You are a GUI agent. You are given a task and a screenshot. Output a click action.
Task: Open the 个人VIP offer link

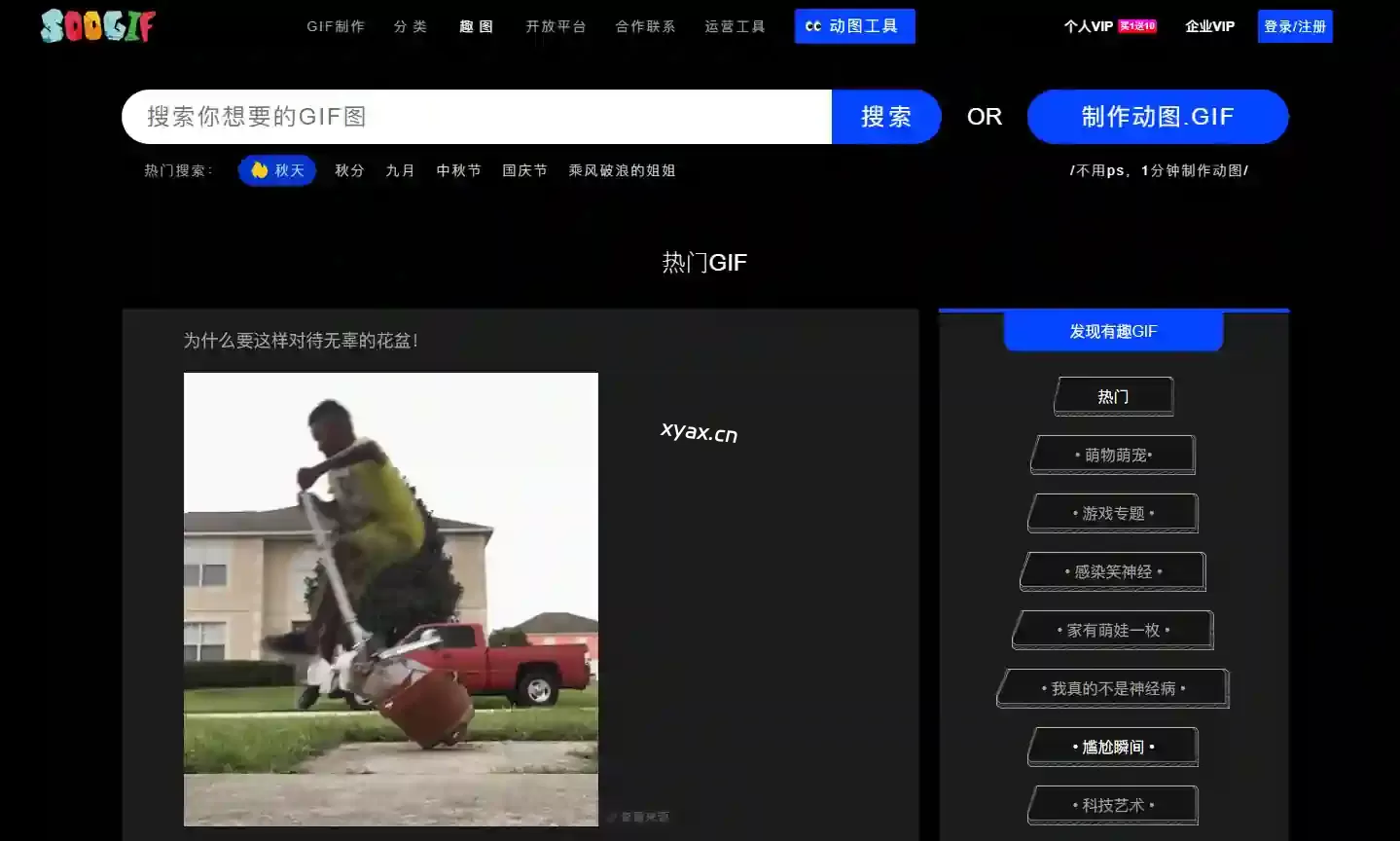(1109, 26)
